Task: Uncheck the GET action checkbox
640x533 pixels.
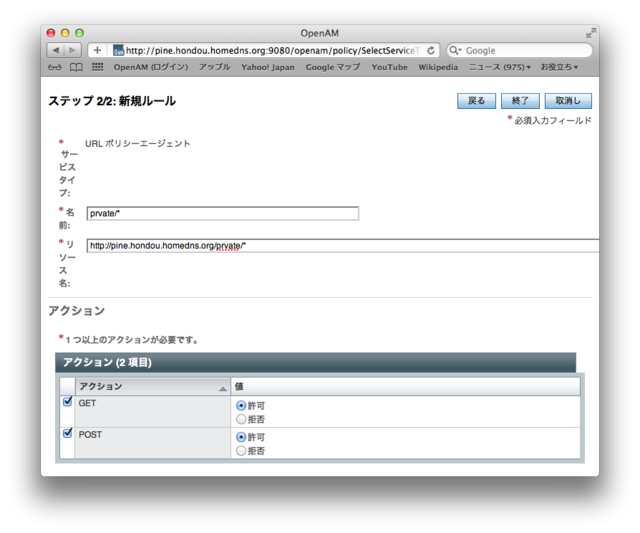Action: pos(68,402)
